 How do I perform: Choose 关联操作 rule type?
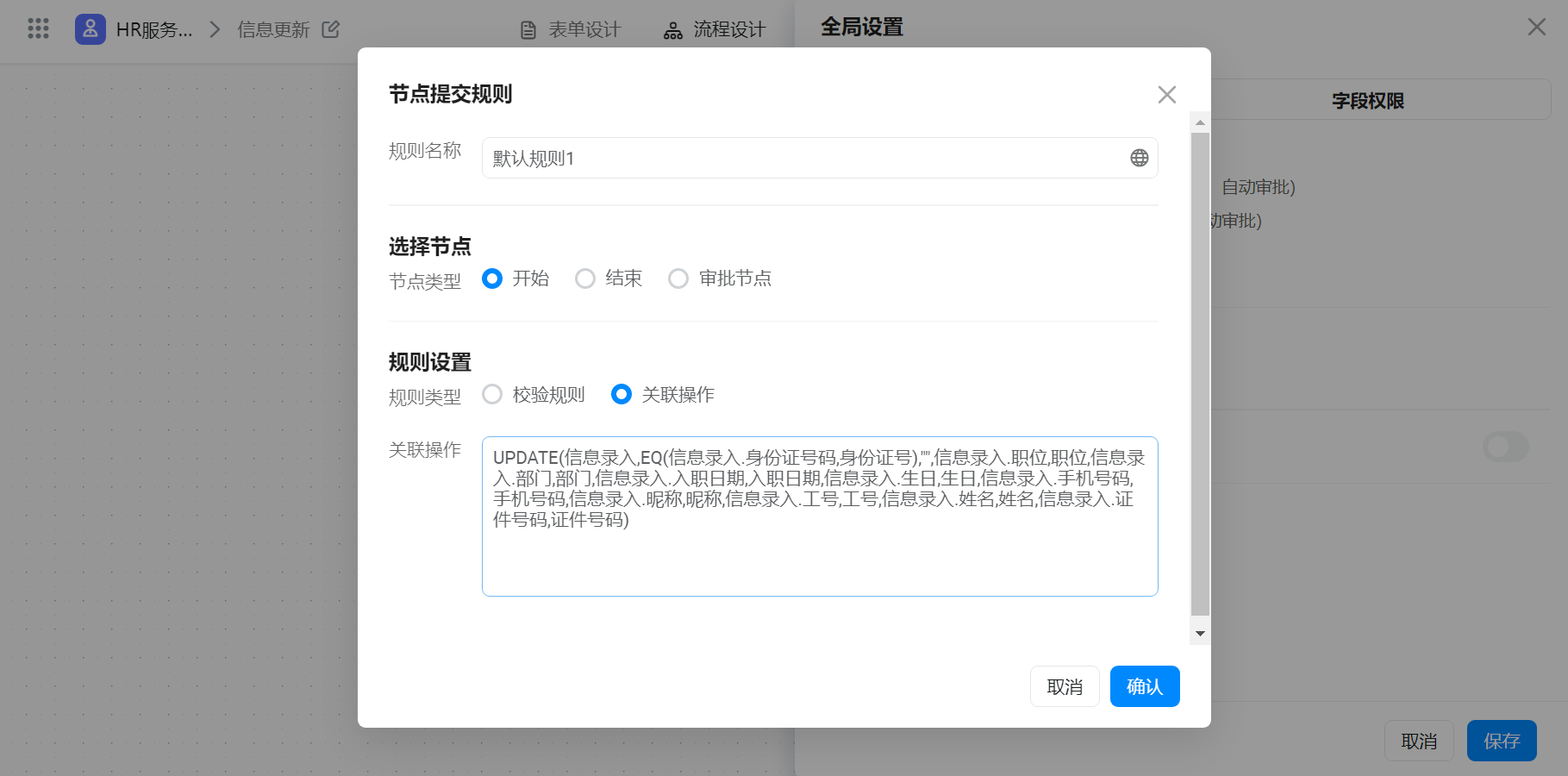[622, 394]
